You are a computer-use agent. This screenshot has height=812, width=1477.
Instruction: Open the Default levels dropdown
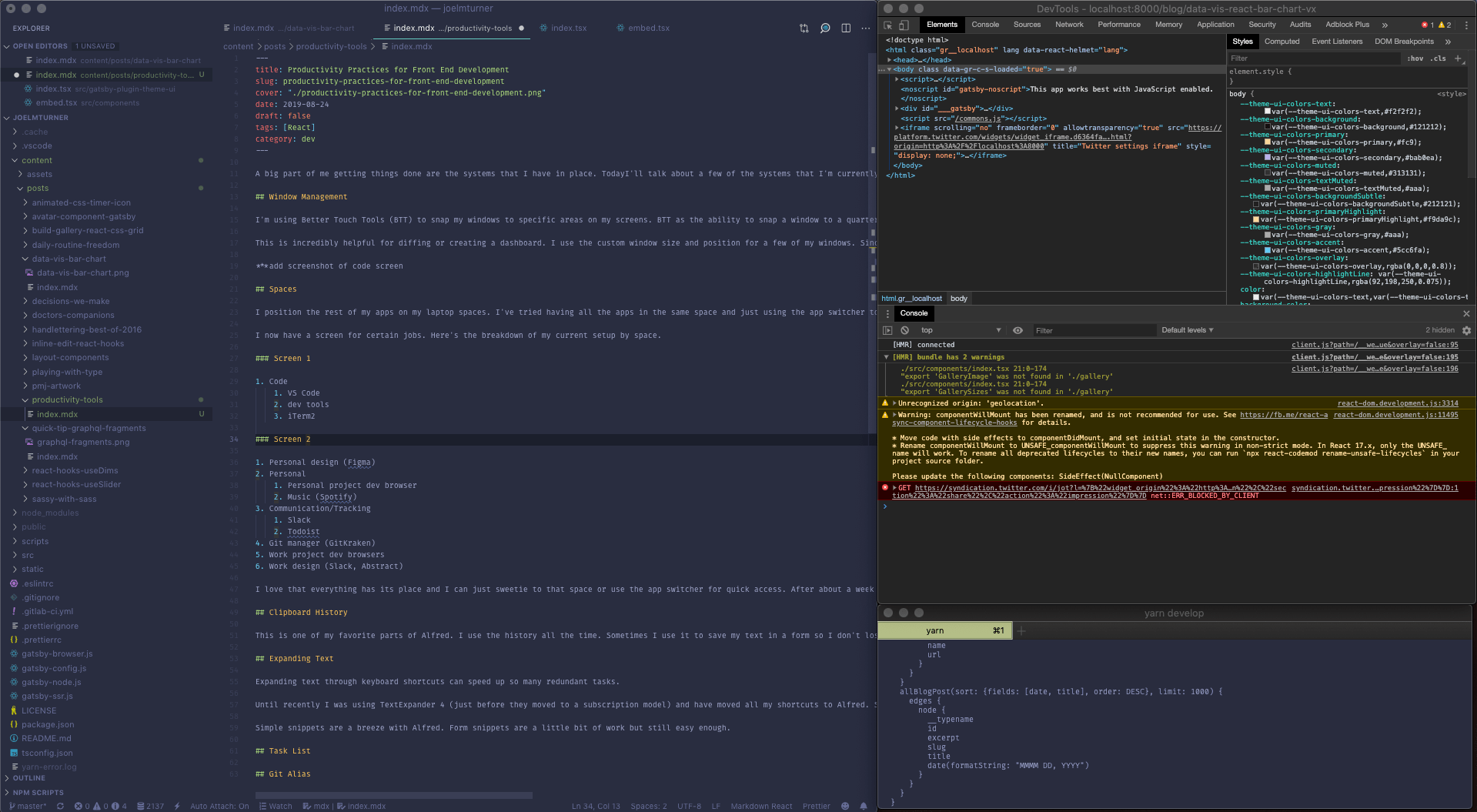[1187, 330]
